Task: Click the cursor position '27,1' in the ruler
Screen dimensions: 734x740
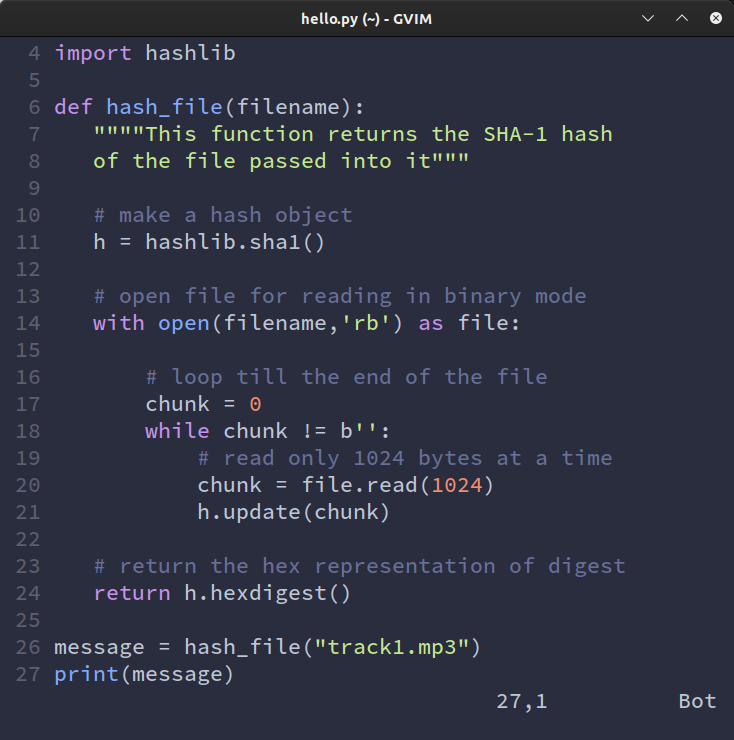Action: point(522,701)
